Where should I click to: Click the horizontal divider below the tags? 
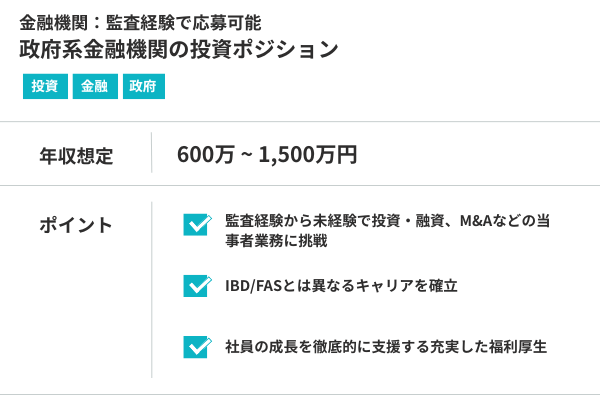(x=300, y=122)
